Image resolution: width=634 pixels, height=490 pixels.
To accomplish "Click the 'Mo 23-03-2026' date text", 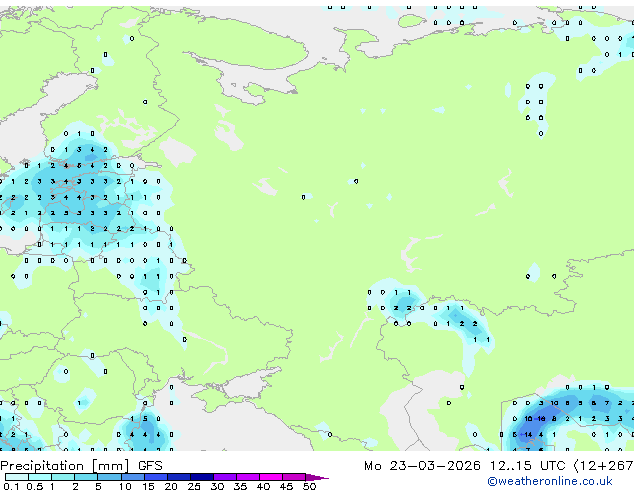I will point(422,466).
